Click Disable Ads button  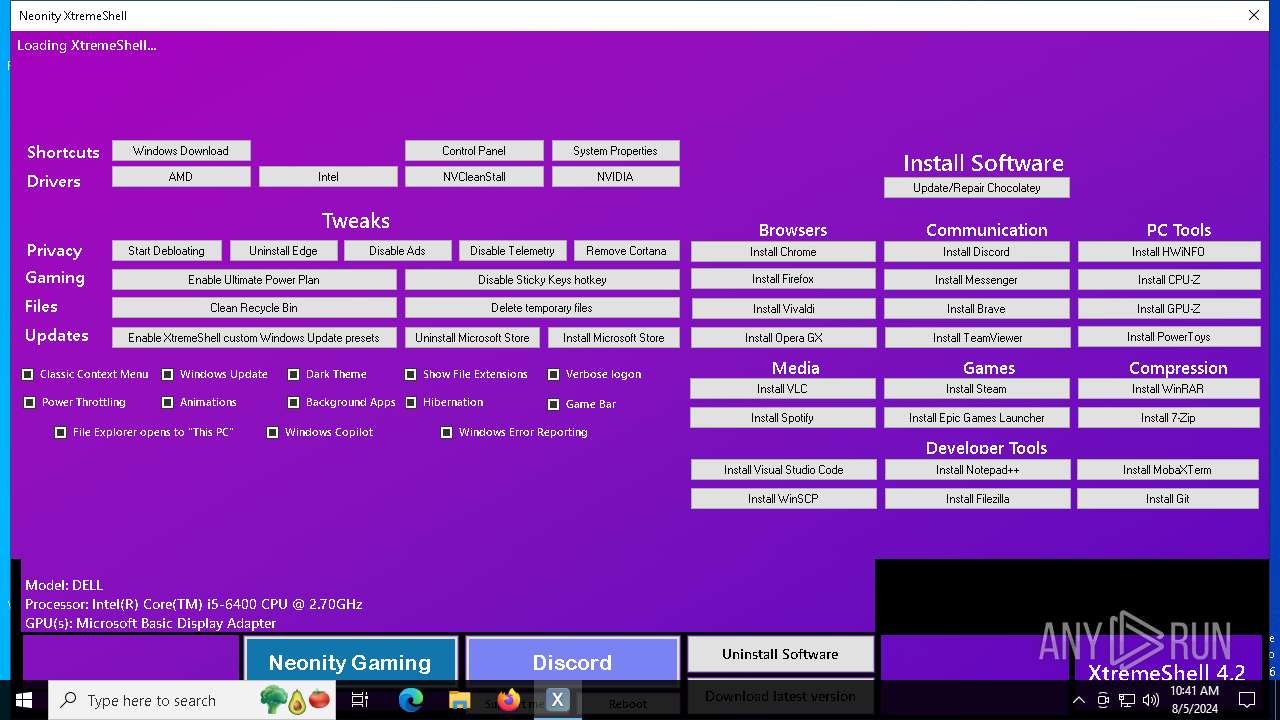click(x=397, y=251)
